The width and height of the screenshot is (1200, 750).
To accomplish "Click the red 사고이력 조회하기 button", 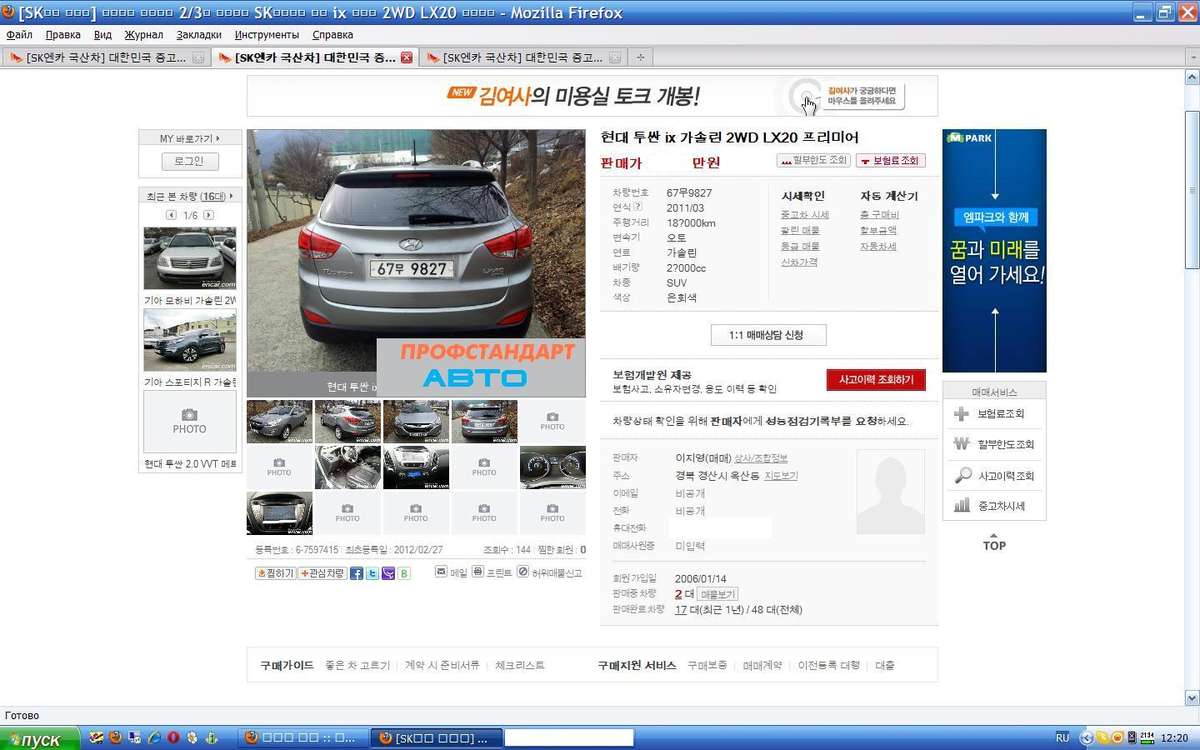I will click(x=876, y=380).
